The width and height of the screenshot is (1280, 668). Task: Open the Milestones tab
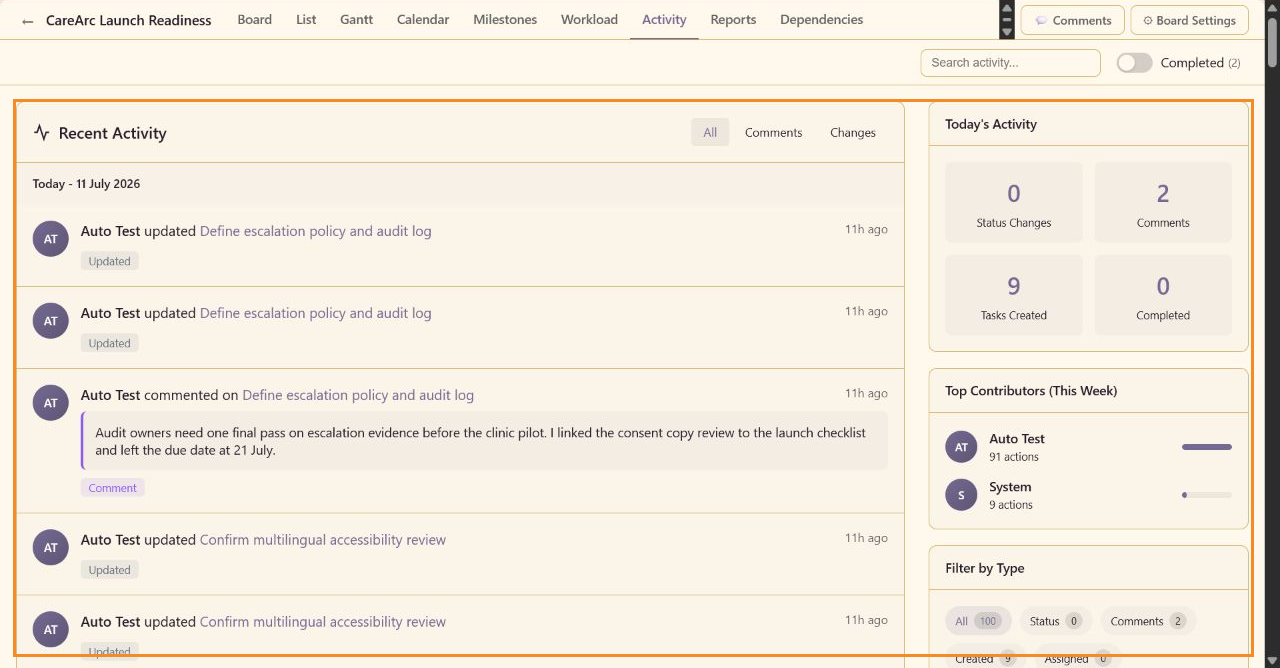pos(505,20)
